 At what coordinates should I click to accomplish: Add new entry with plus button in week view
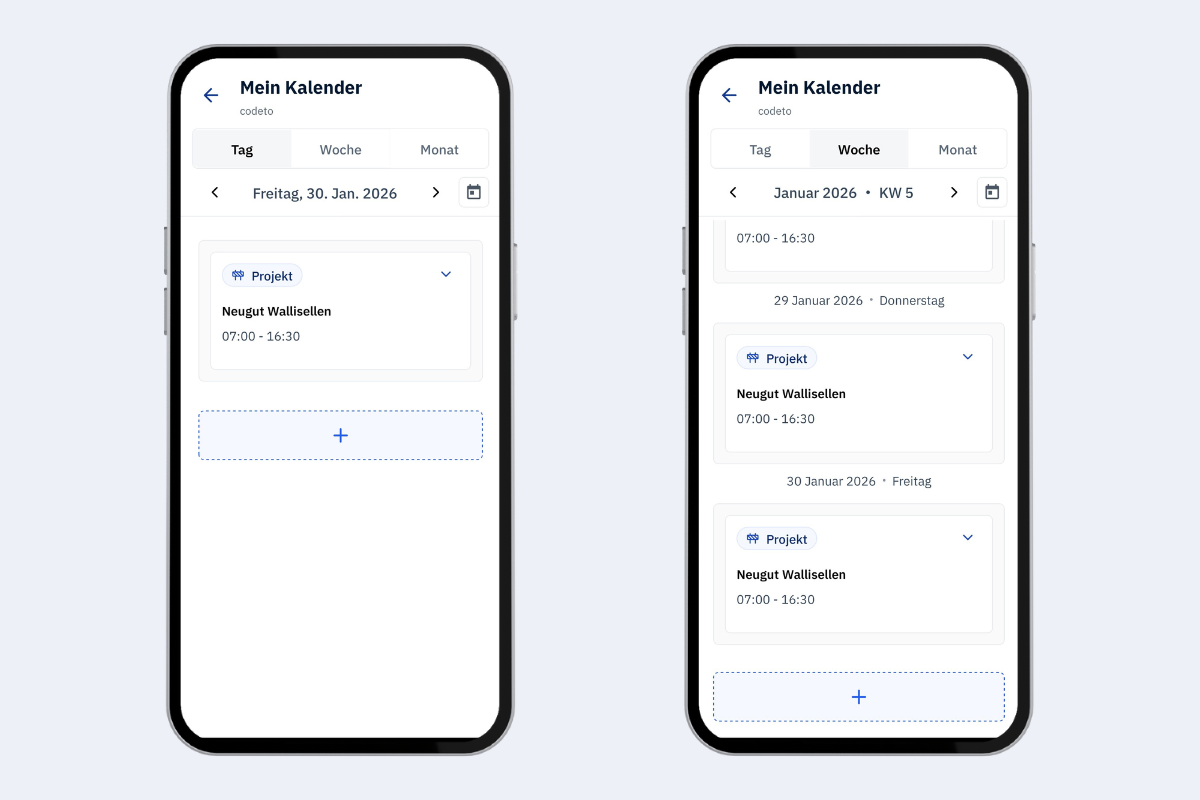point(858,697)
